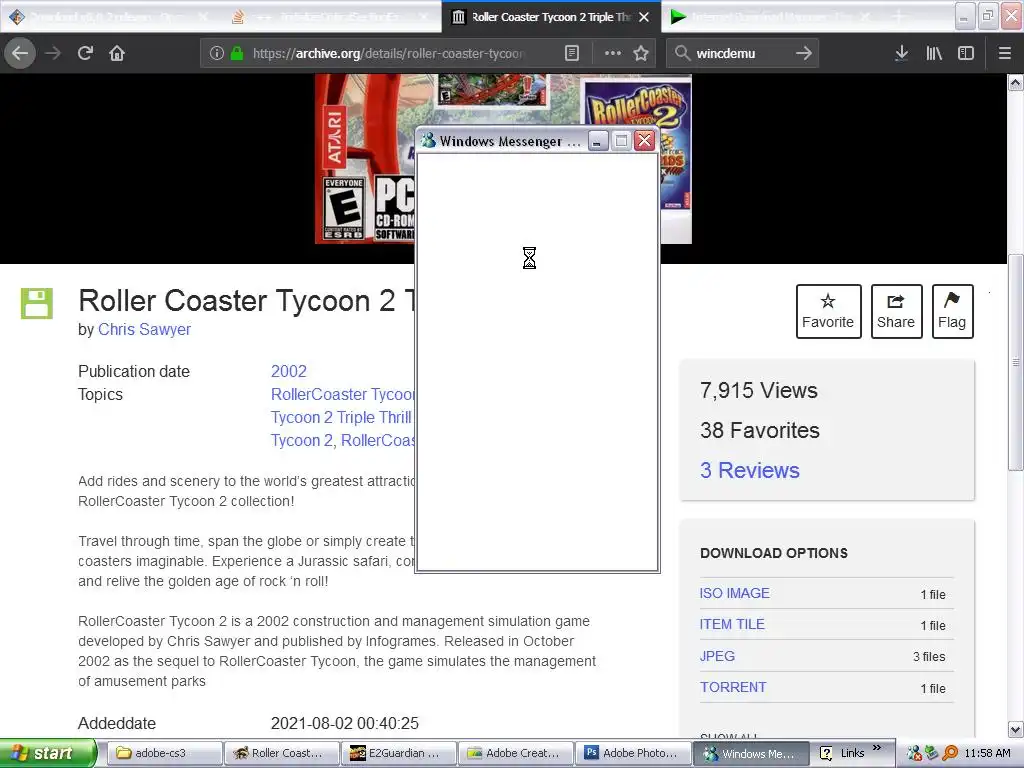The width and height of the screenshot is (1024, 768).
Task: Open the Windows Start menu
Action: click(49, 753)
